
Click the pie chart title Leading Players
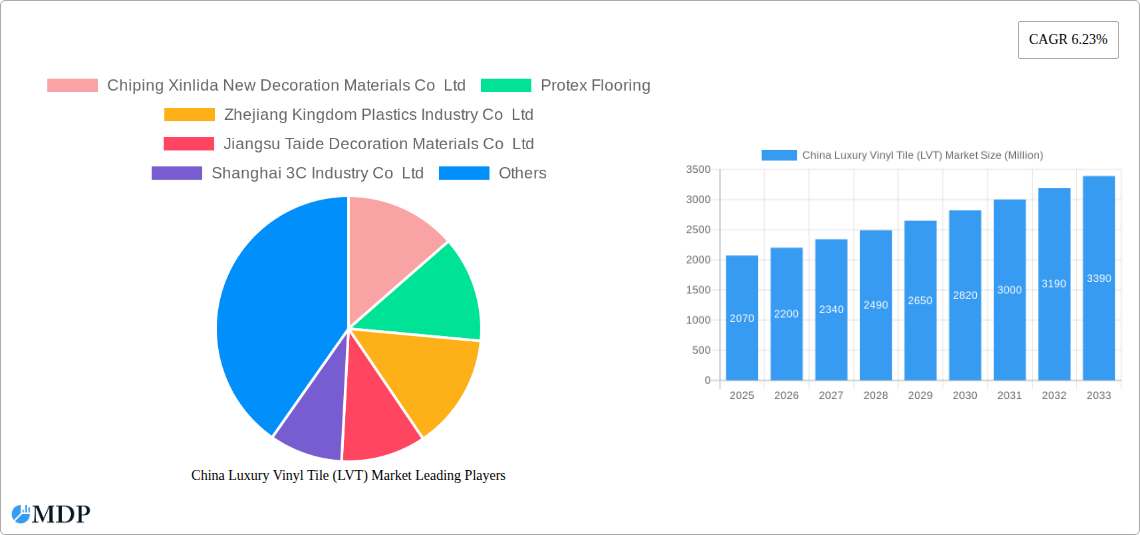tap(348, 475)
